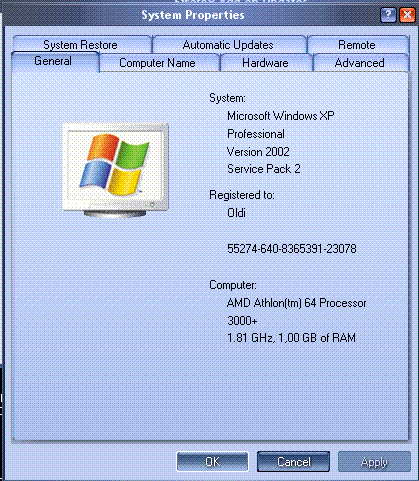419x481 pixels.
Task: Click the question mark help button
Action: click(388, 15)
